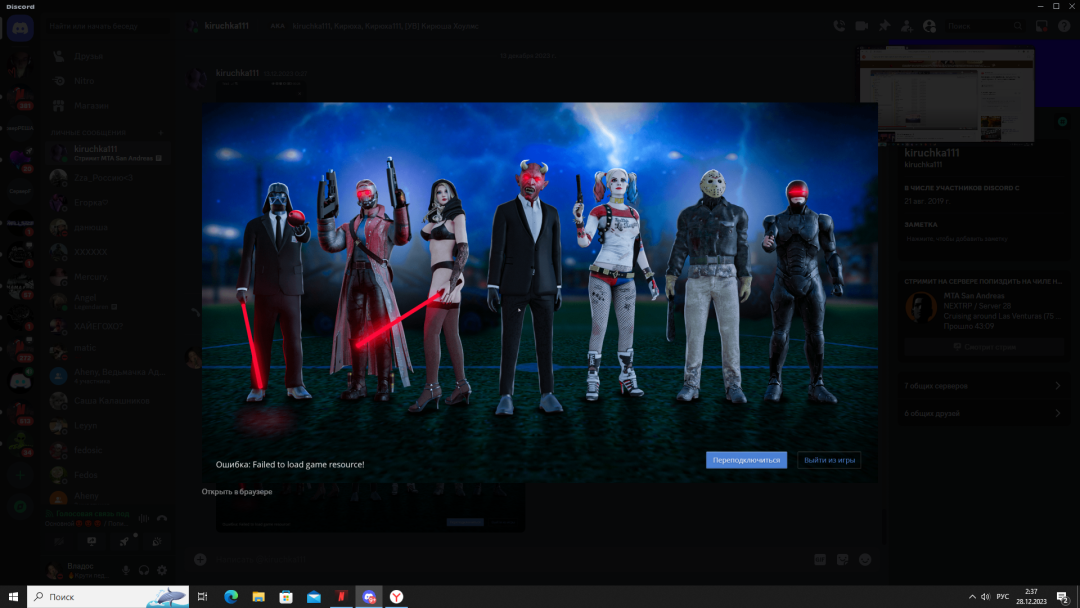
Task: Disconnect from voice call icon
Action: pos(162,518)
